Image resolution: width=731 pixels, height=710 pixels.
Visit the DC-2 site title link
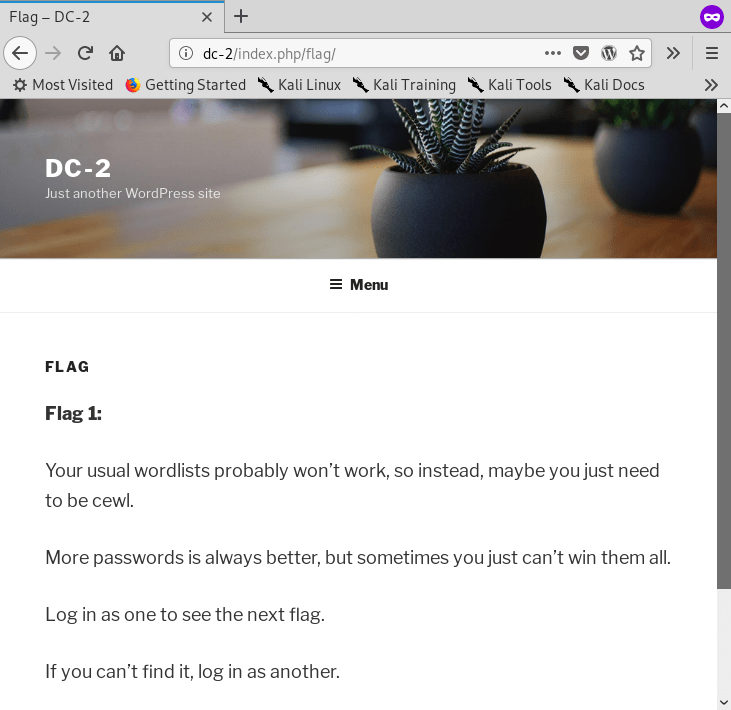78,168
